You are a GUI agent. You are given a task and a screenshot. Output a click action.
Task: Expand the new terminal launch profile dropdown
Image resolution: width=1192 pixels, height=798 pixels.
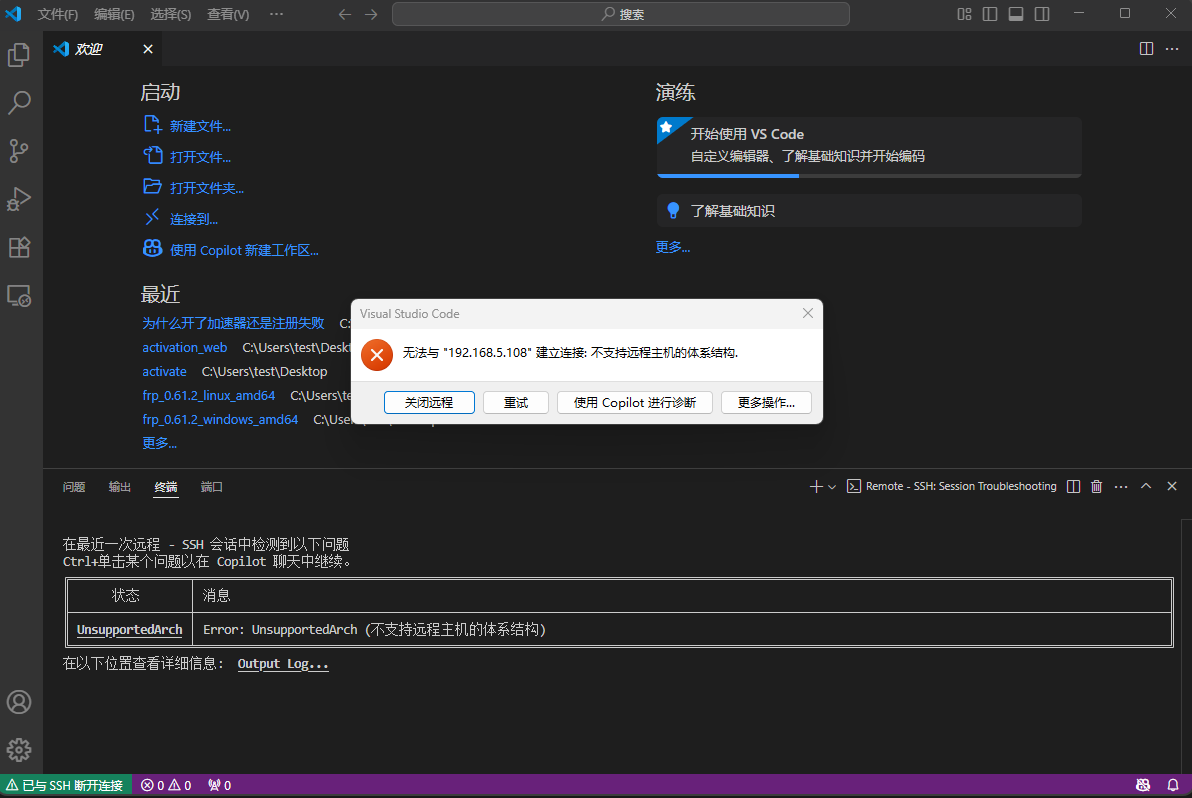pyautogui.click(x=832, y=487)
